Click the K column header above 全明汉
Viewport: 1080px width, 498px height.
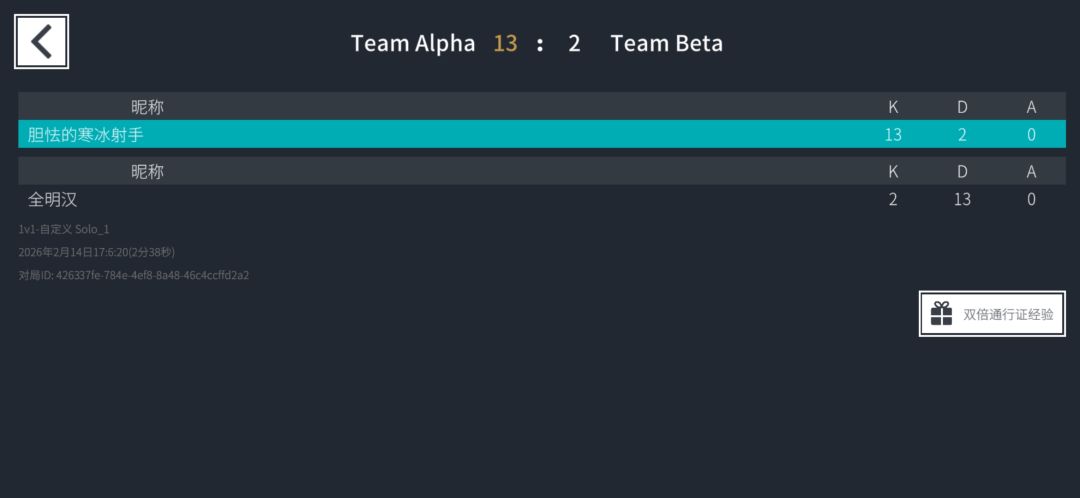[893, 171]
